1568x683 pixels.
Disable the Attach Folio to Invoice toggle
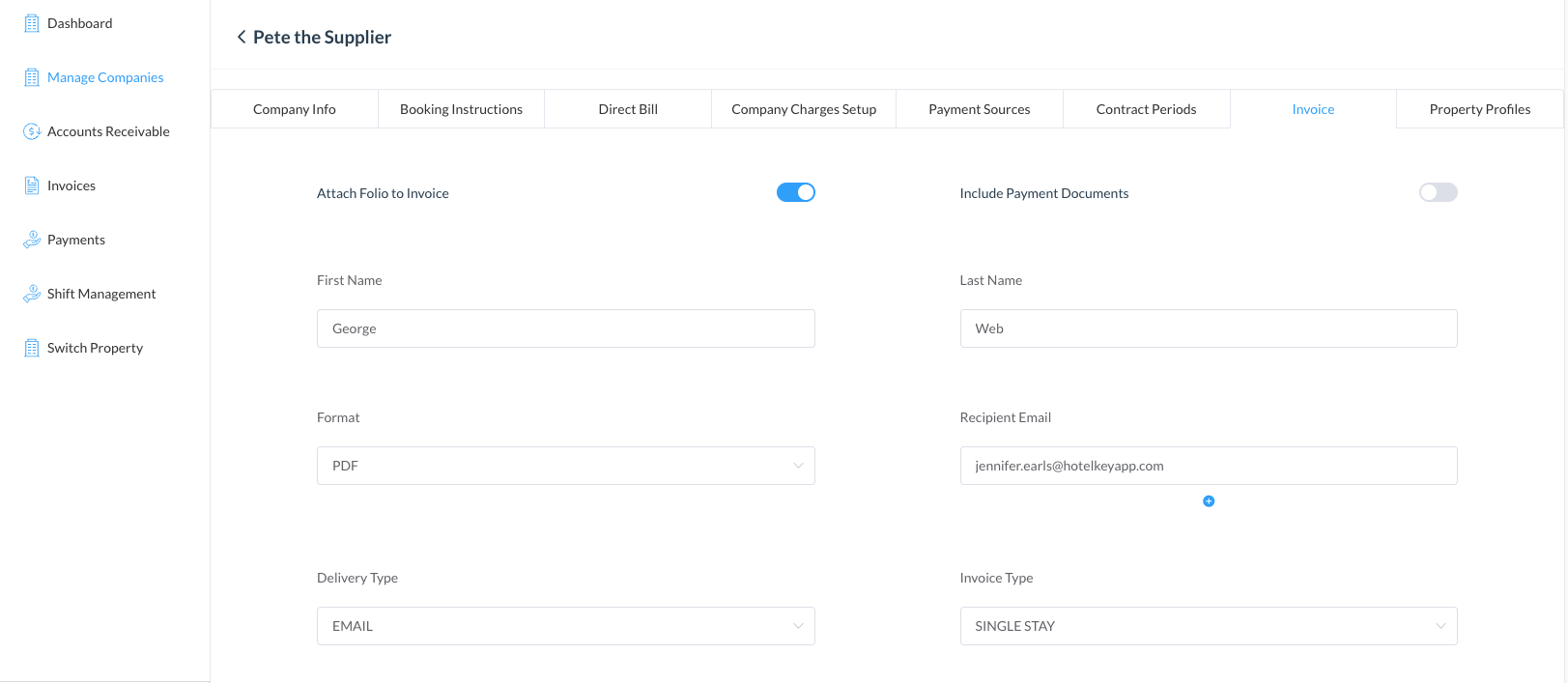pyautogui.click(x=795, y=192)
